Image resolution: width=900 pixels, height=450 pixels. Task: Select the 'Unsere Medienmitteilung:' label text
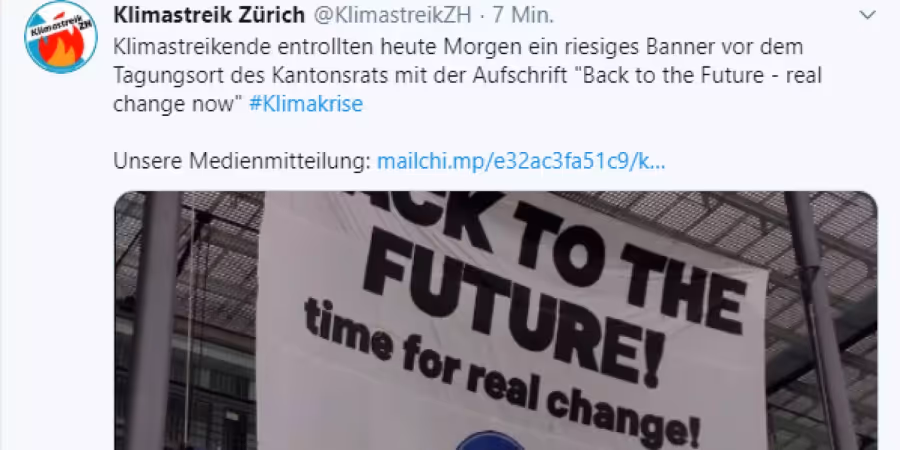pyautogui.click(x=242, y=162)
